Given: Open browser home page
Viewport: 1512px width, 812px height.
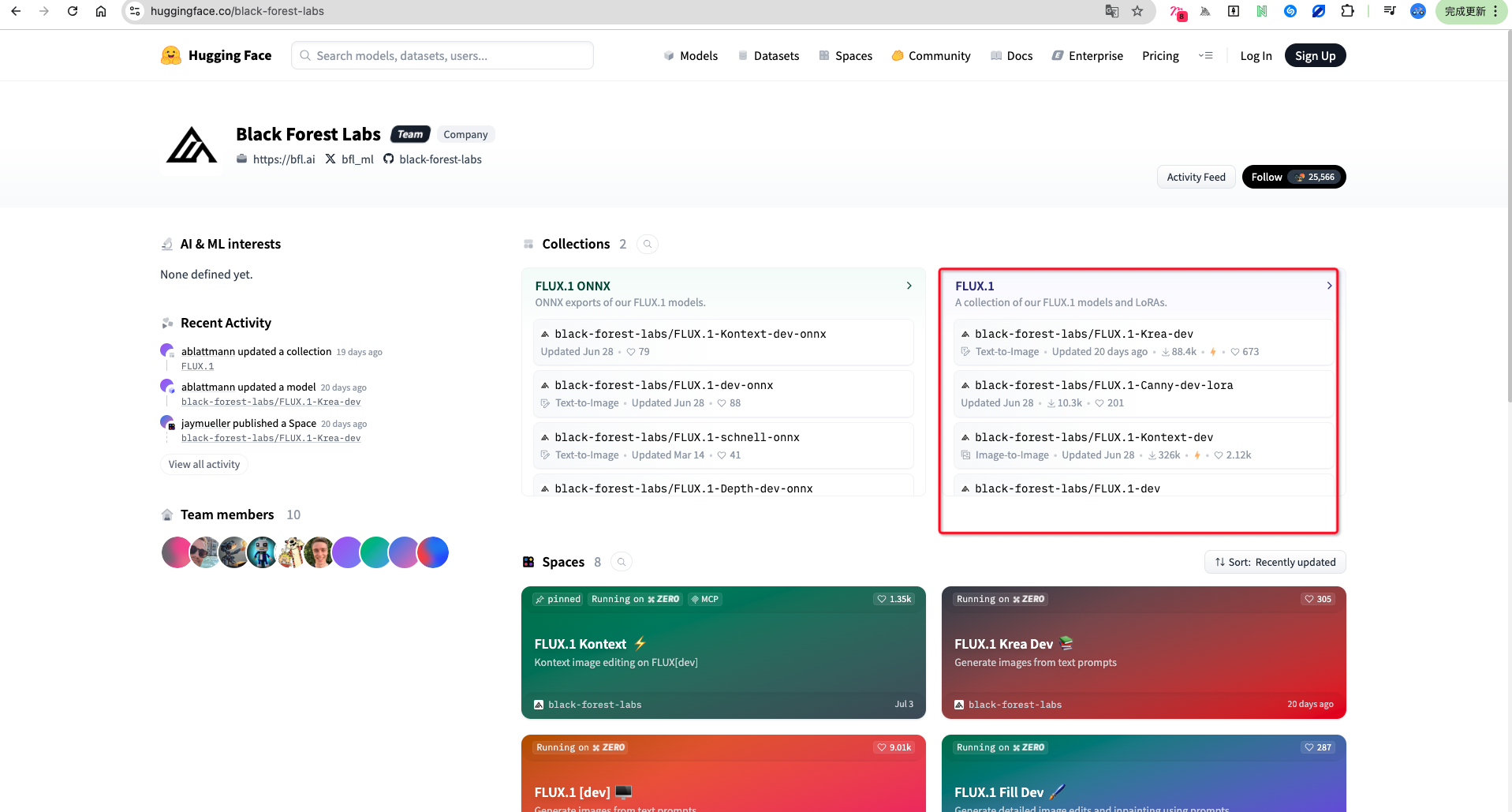Looking at the screenshot, I should 101,11.
